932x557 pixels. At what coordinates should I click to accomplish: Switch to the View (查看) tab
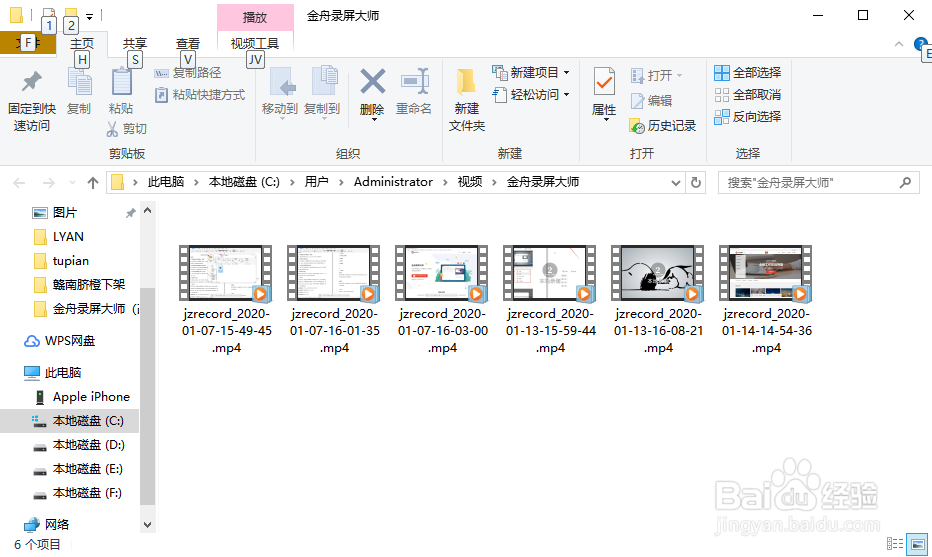coord(188,43)
